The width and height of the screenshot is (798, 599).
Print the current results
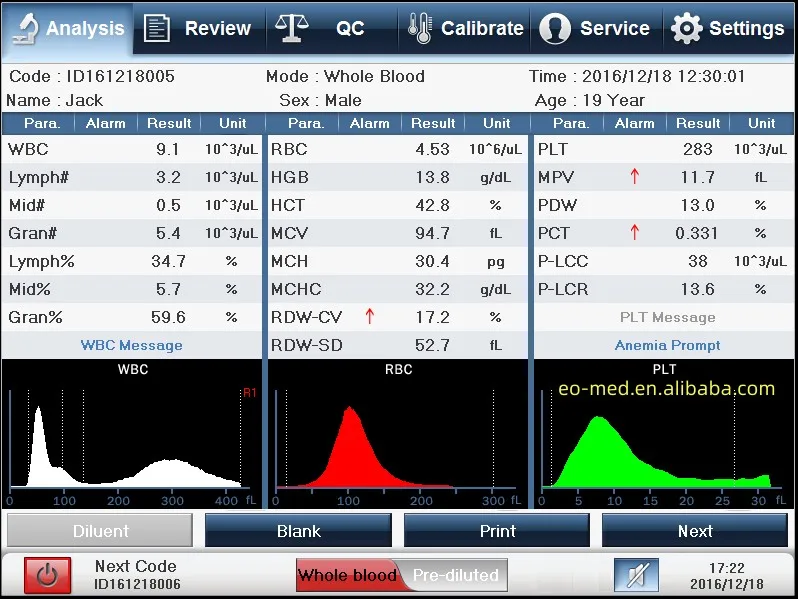(497, 530)
